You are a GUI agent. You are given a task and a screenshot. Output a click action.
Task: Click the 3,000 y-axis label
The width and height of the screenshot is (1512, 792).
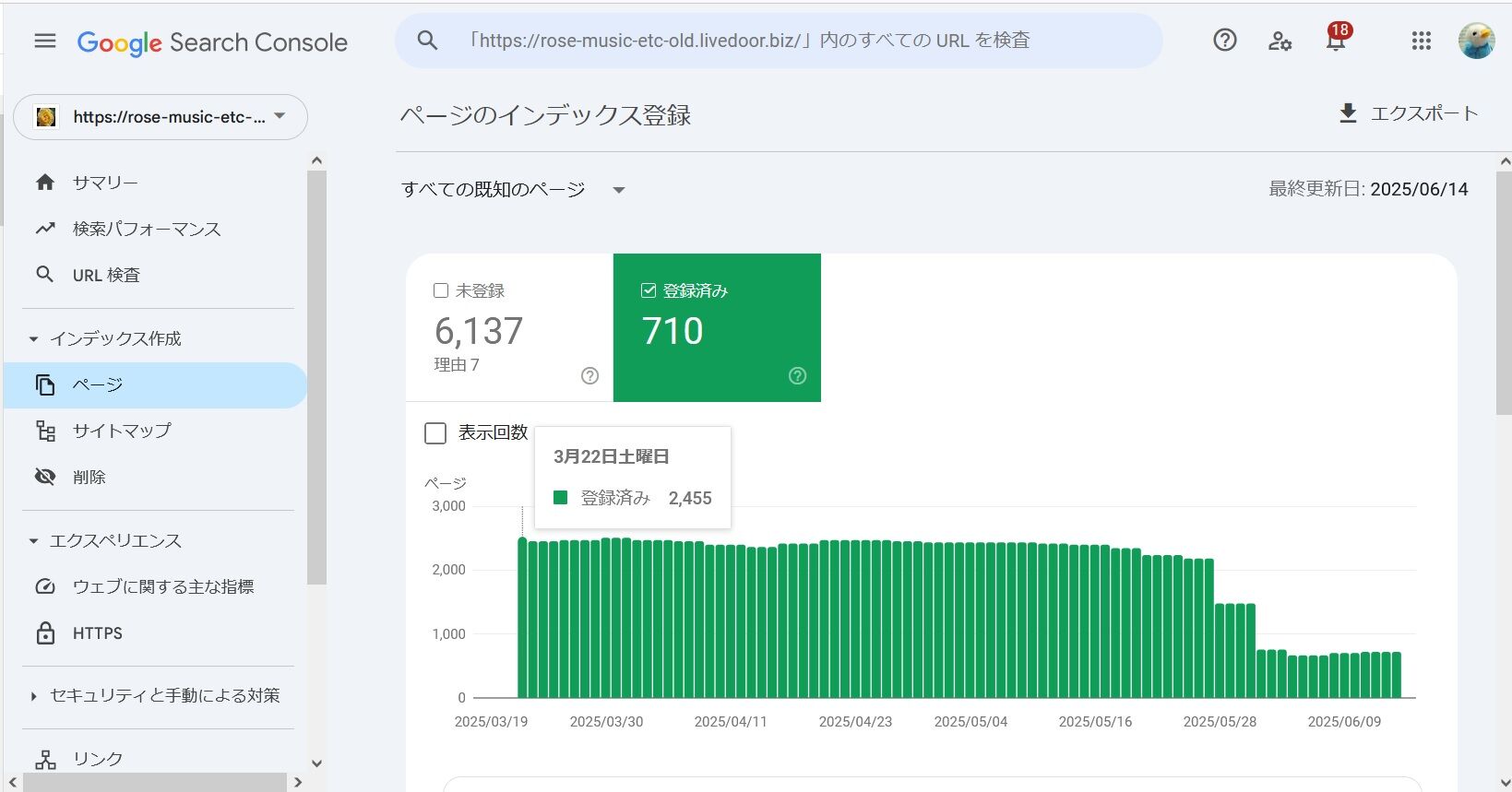click(449, 506)
